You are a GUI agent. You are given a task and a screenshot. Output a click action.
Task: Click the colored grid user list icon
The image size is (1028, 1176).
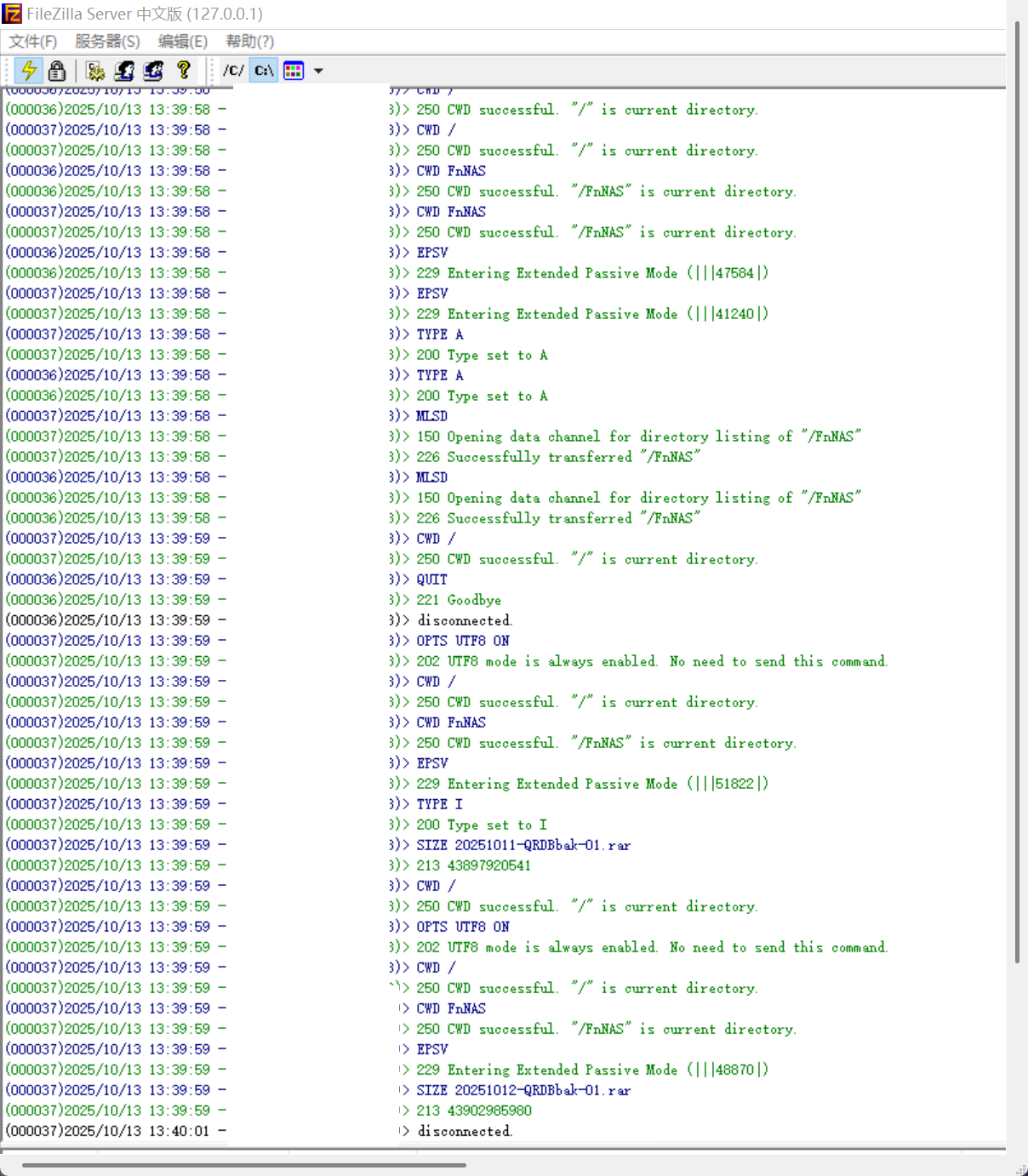coord(294,71)
